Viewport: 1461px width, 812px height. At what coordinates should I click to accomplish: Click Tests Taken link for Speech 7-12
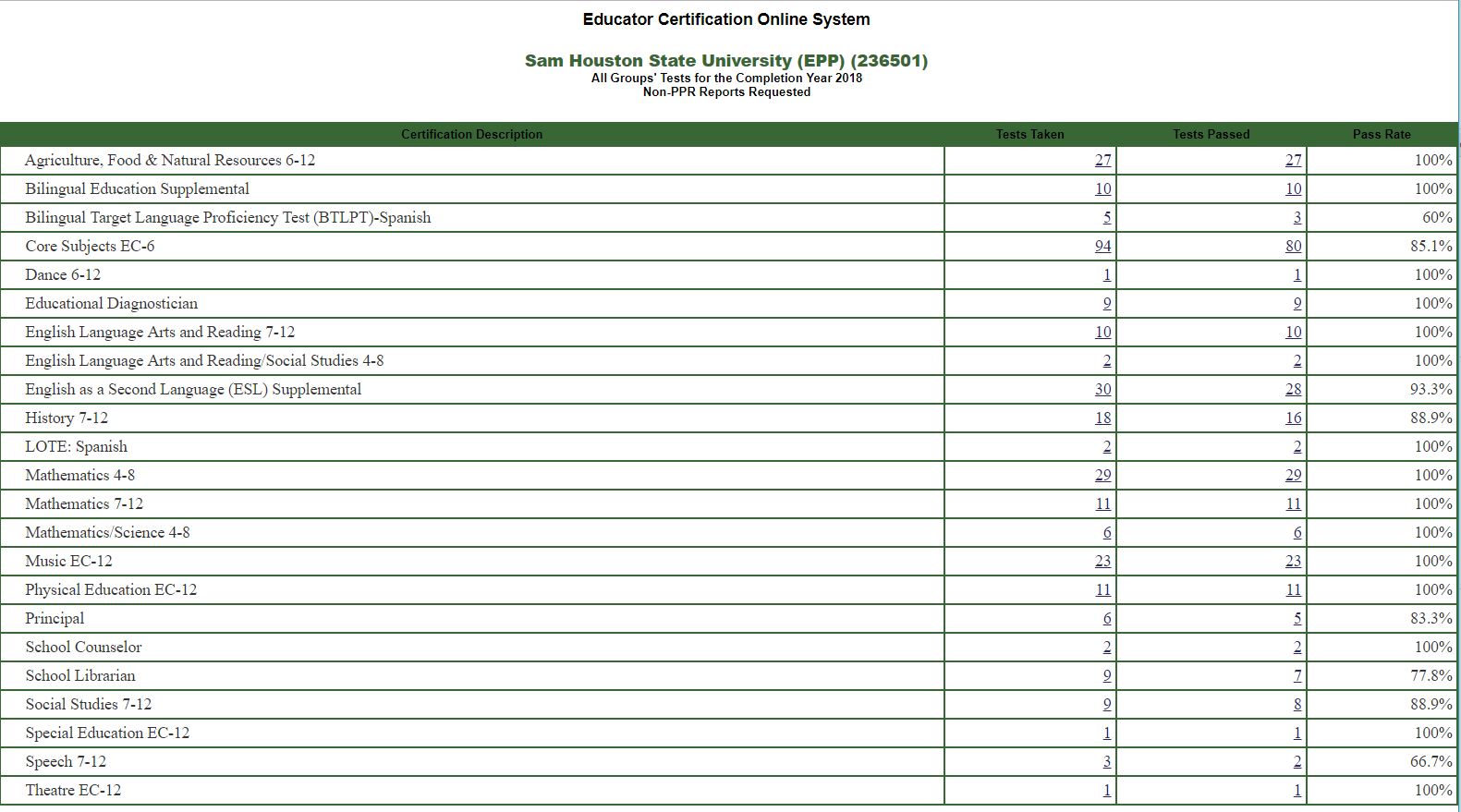(x=1106, y=761)
